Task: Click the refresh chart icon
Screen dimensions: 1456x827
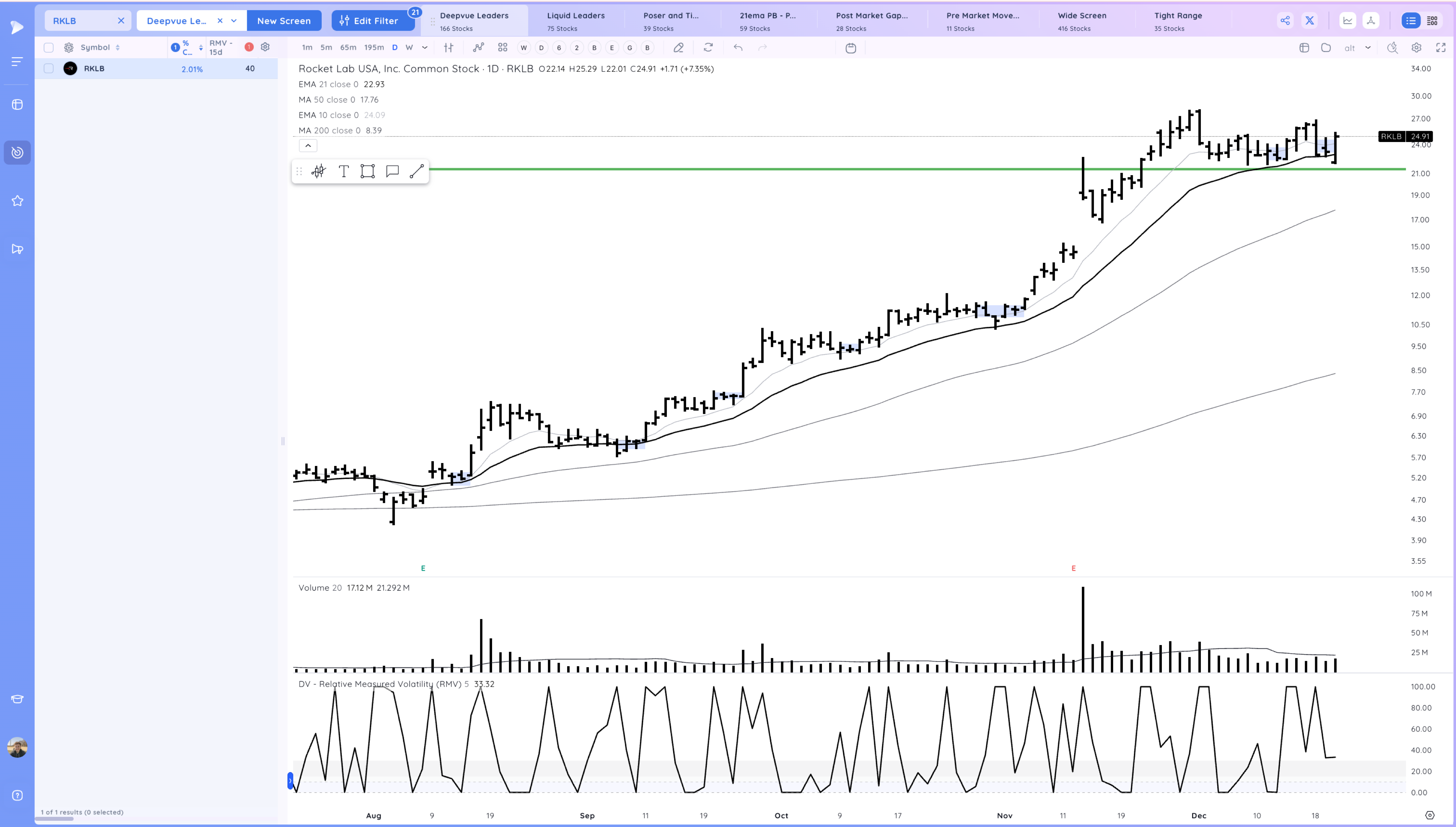Action: tap(708, 48)
